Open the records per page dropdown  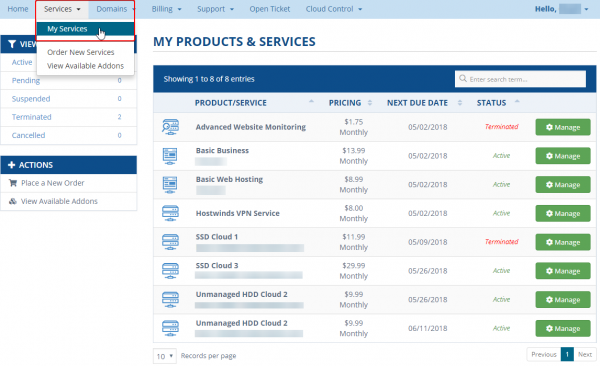pos(165,356)
